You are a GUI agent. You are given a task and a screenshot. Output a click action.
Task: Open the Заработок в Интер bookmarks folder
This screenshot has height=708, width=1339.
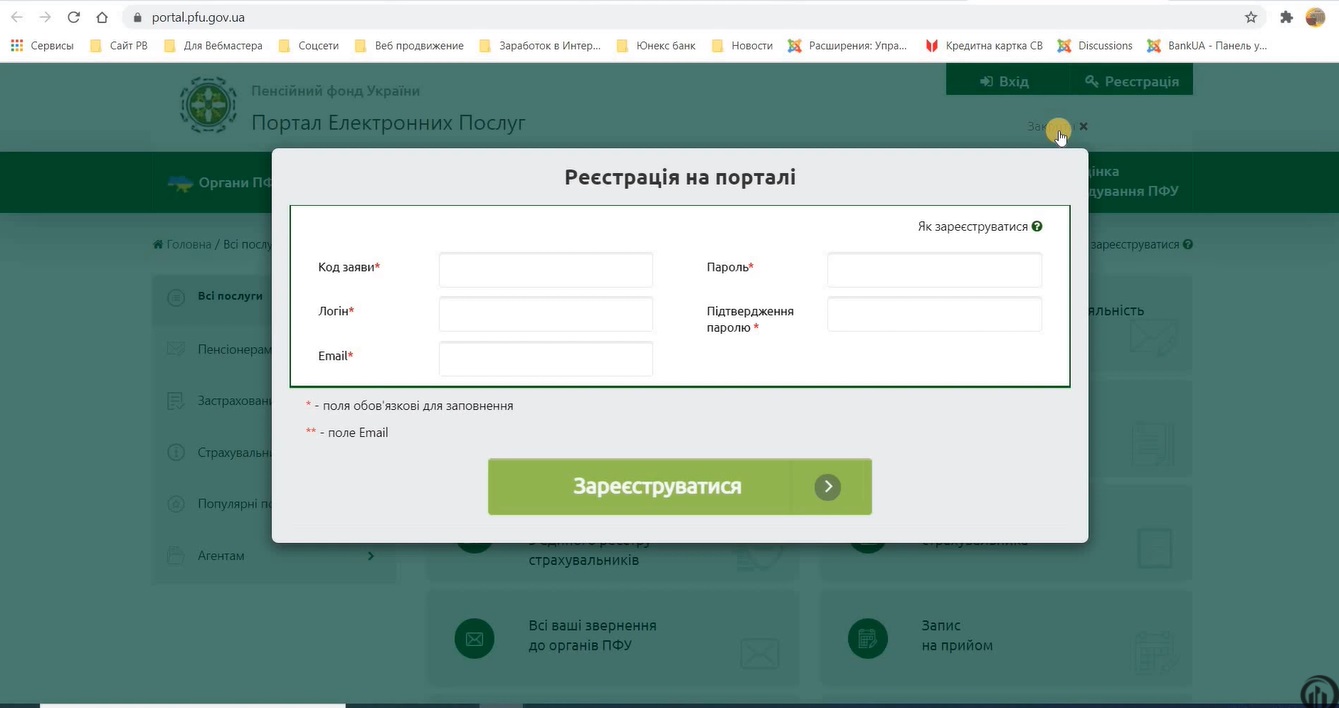tap(550, 45)
